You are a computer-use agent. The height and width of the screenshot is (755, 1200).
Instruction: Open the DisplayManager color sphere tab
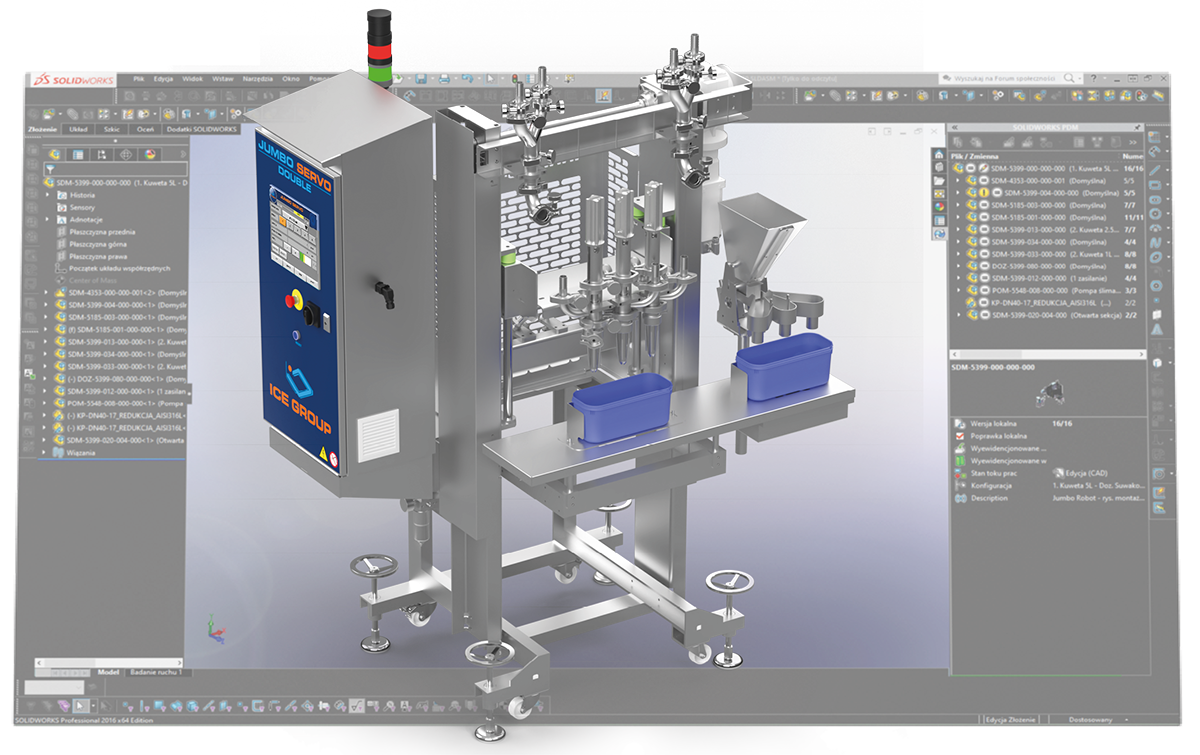point(150,155)
